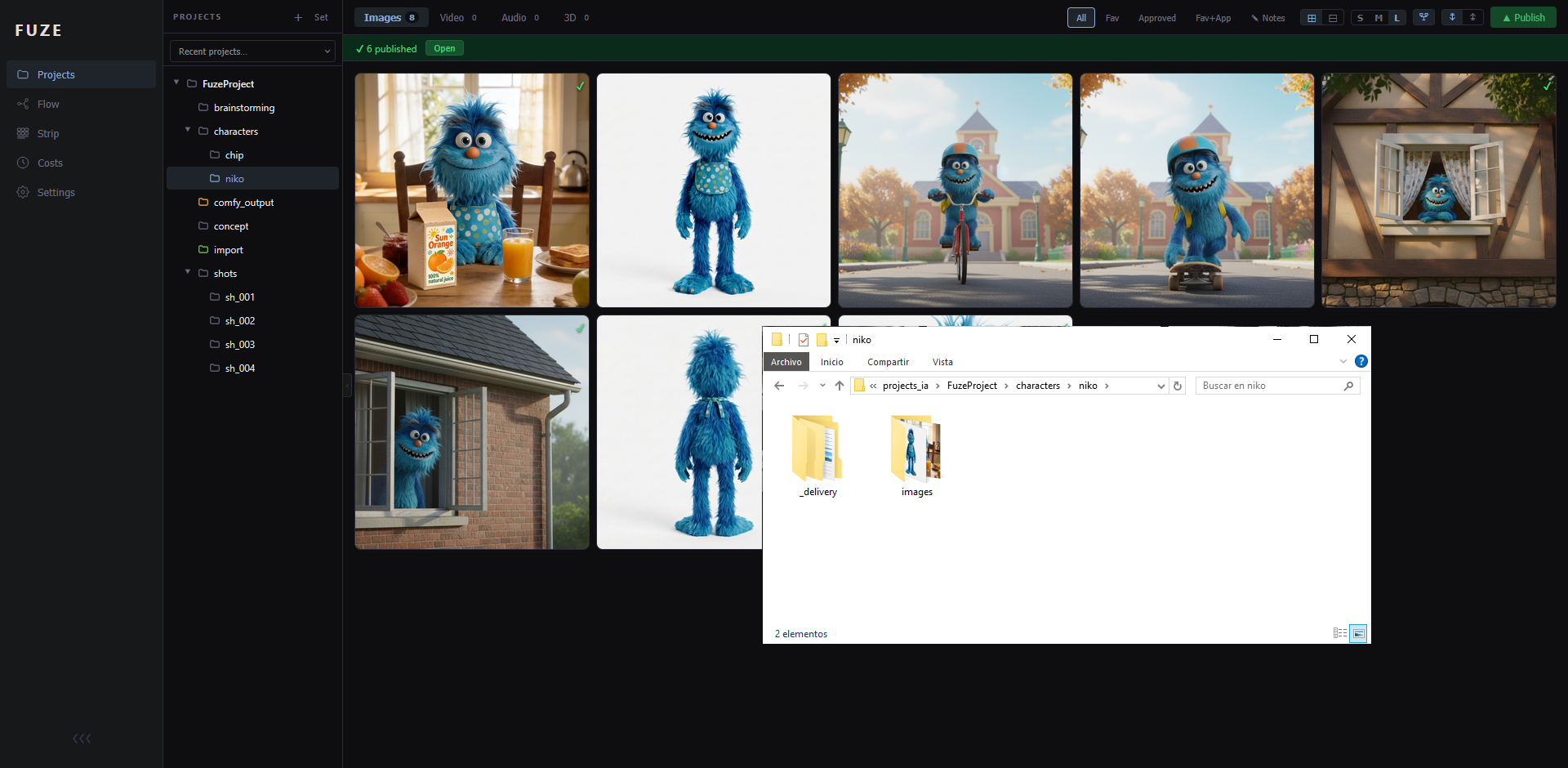
Task: Set thumbnail size to Small
Action: 1361,18
